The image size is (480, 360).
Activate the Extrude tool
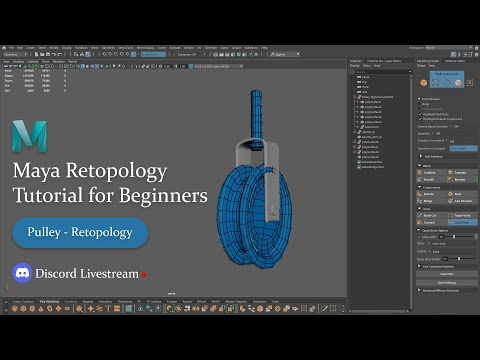point(431,194)
